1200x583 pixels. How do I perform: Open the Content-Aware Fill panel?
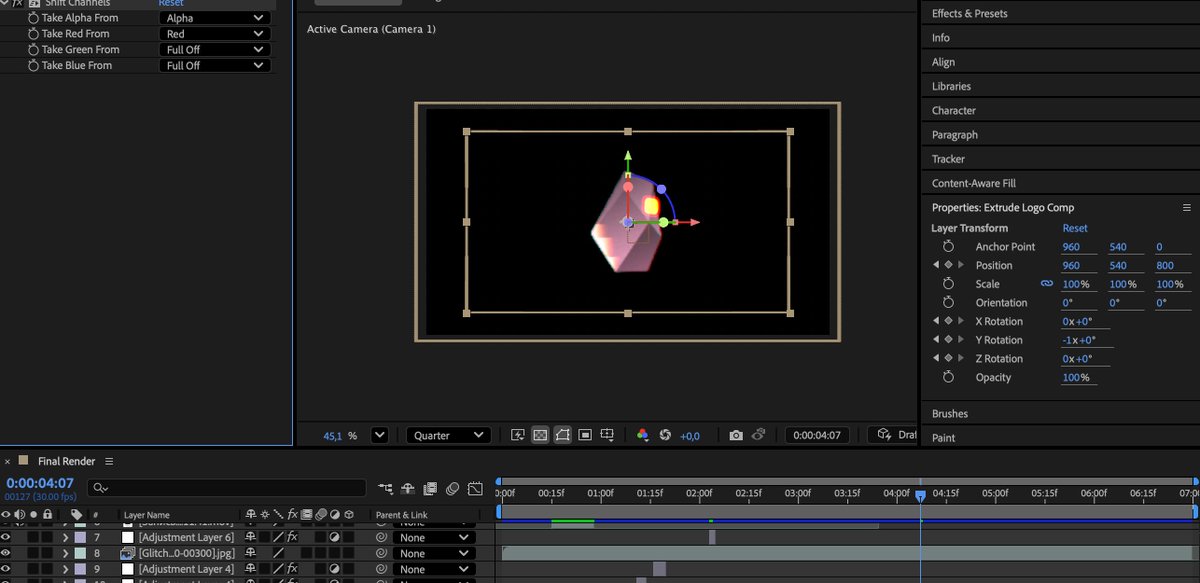click(x=973, y=183)
